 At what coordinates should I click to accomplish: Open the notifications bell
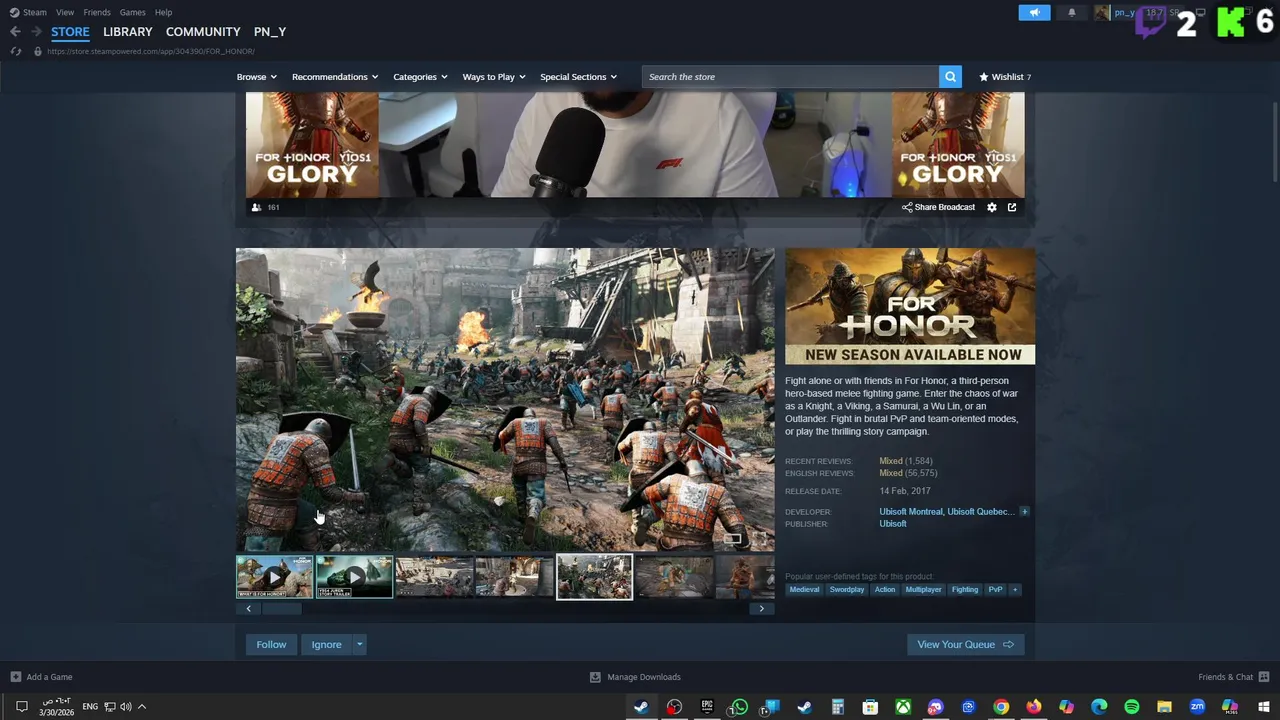pyautogui.click(x=1072, y=12)
